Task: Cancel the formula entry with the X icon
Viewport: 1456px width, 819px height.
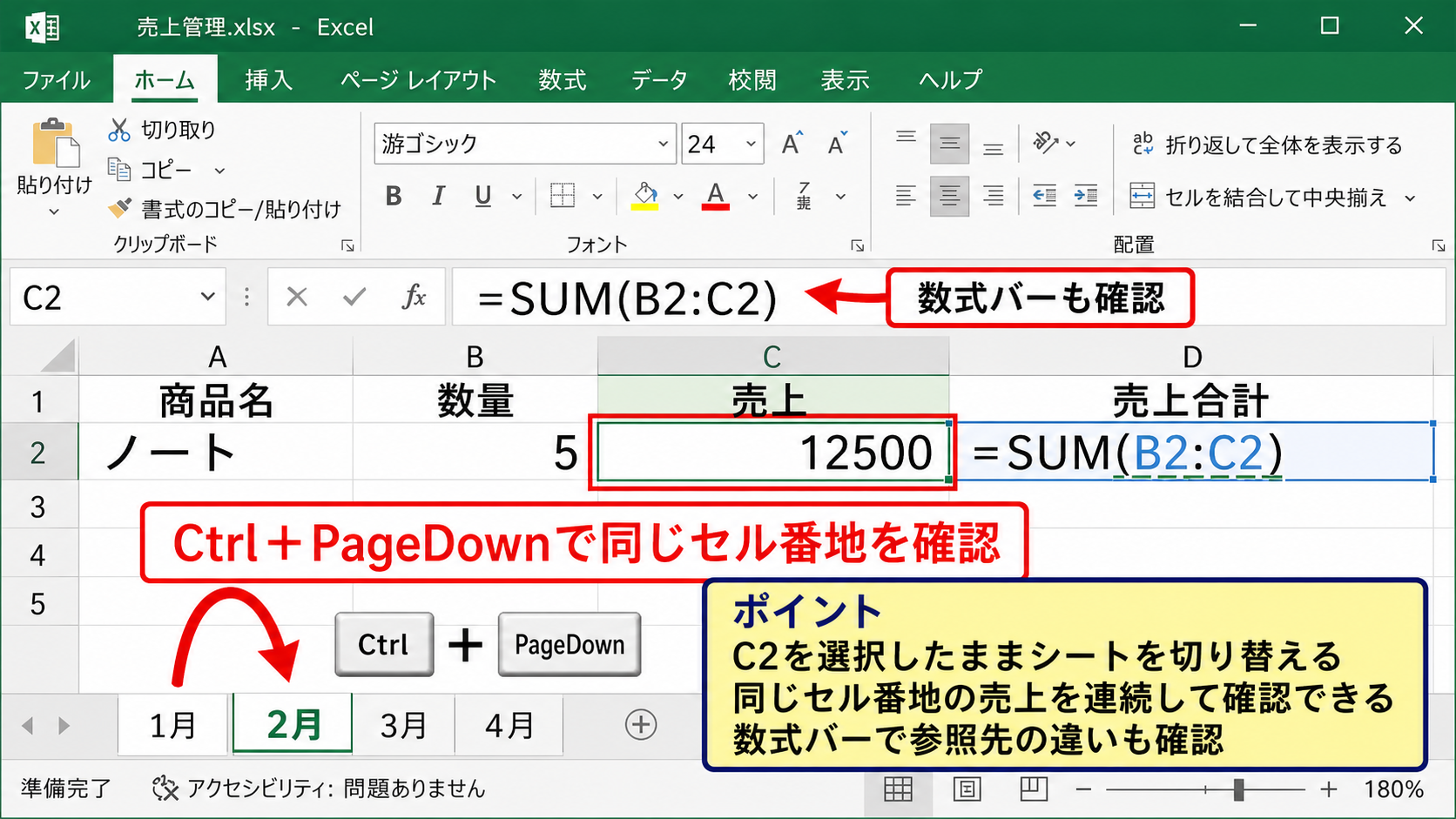Action: pos(297,297)
